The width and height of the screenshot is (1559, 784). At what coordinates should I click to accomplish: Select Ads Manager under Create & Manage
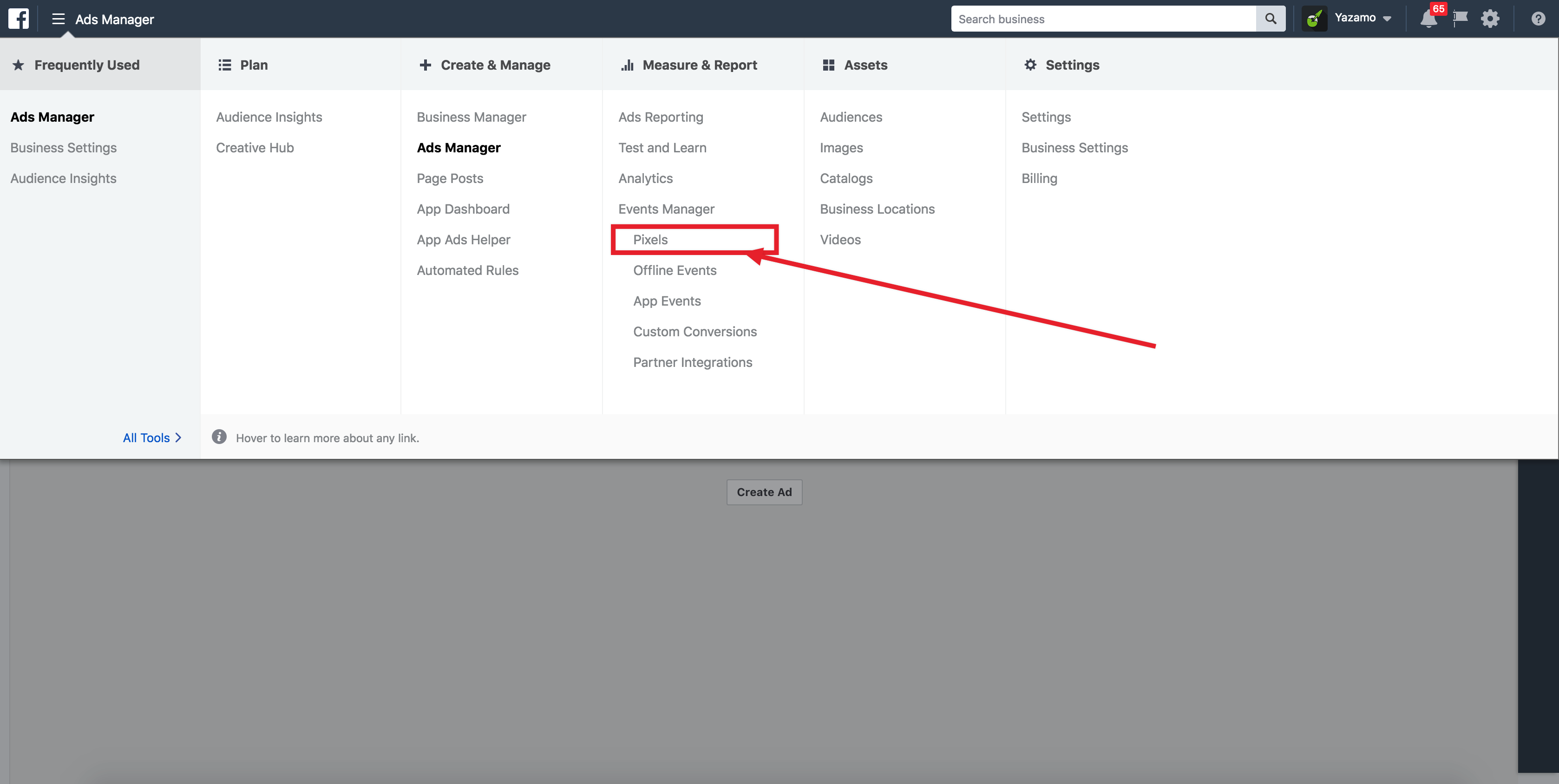point(459,148)
